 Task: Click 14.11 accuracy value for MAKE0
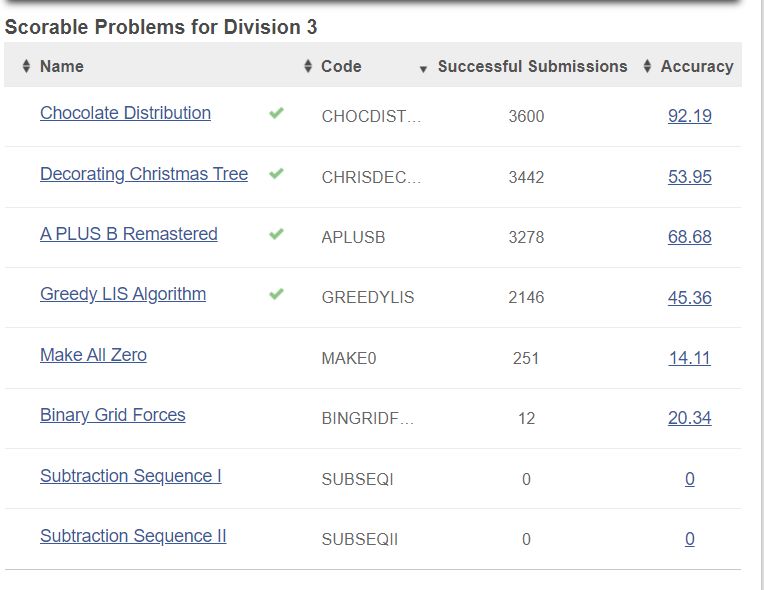(689, 358)
